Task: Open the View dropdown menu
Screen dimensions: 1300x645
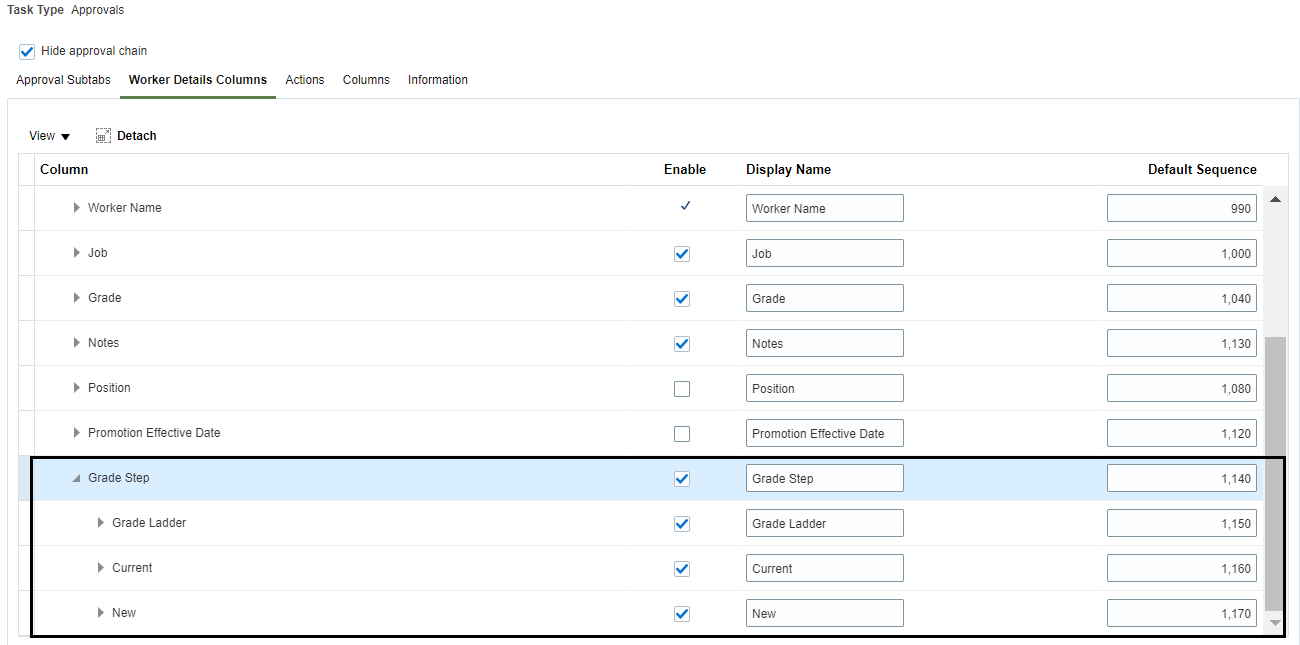Action: click(49, 136)
